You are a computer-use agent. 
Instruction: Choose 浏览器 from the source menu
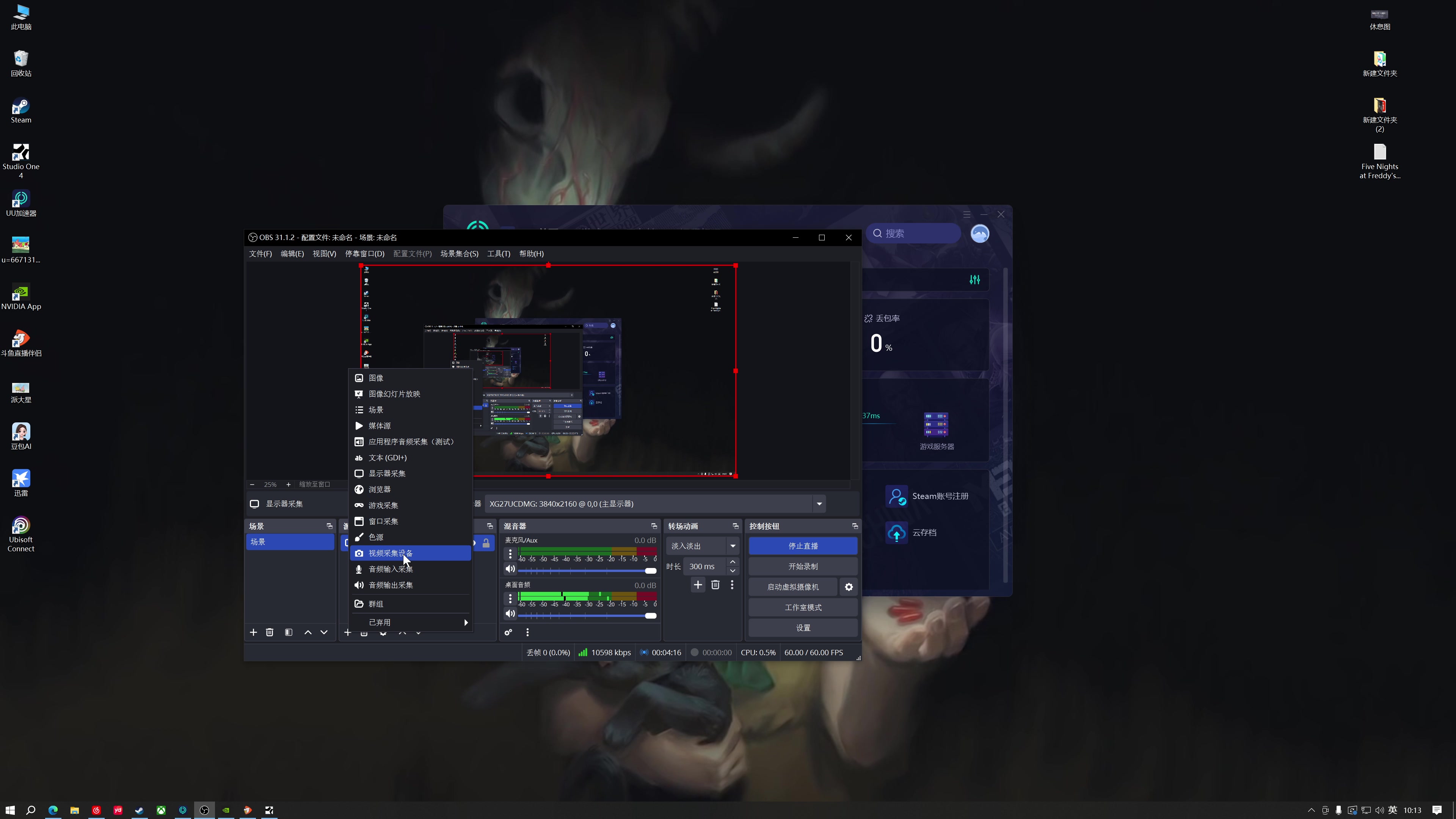(410, 490)
